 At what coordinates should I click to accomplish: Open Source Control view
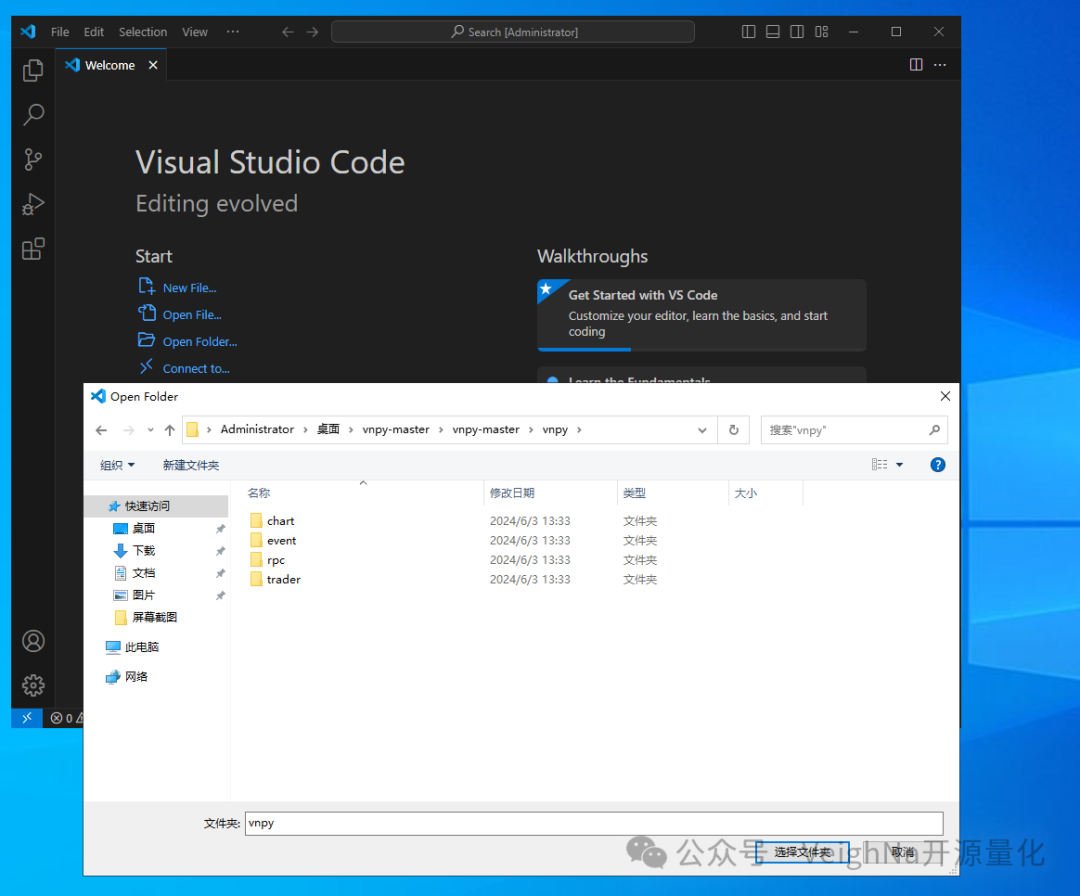(33, 159)
